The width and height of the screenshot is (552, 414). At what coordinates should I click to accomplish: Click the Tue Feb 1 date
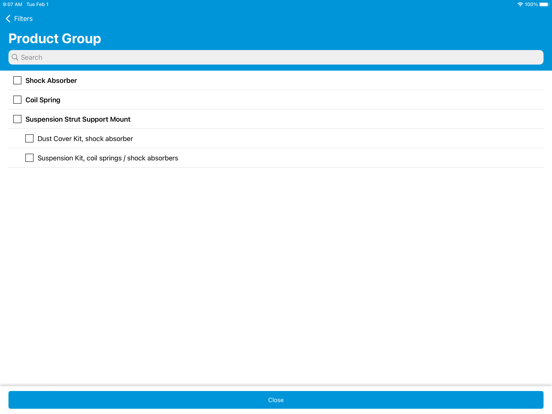(37, 4)
